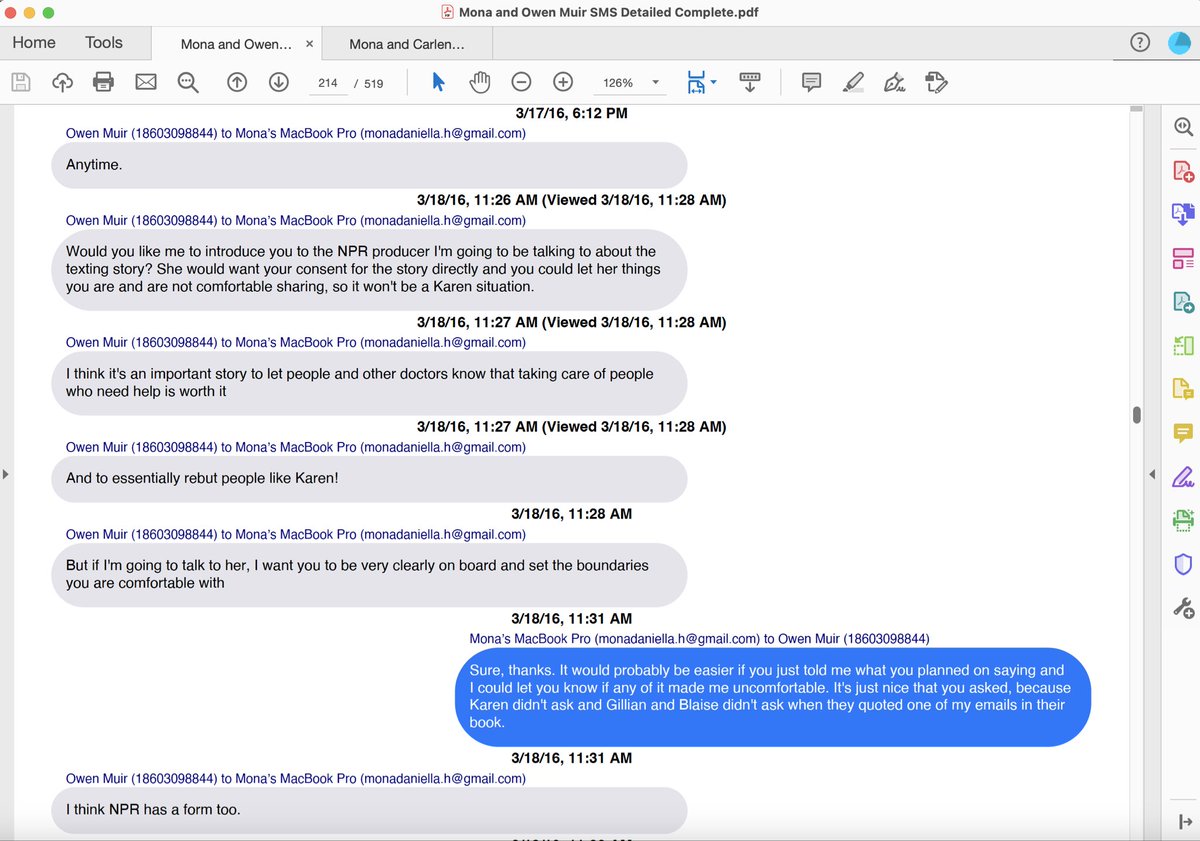
Task: Switch to Home tab
Action: 34,42
